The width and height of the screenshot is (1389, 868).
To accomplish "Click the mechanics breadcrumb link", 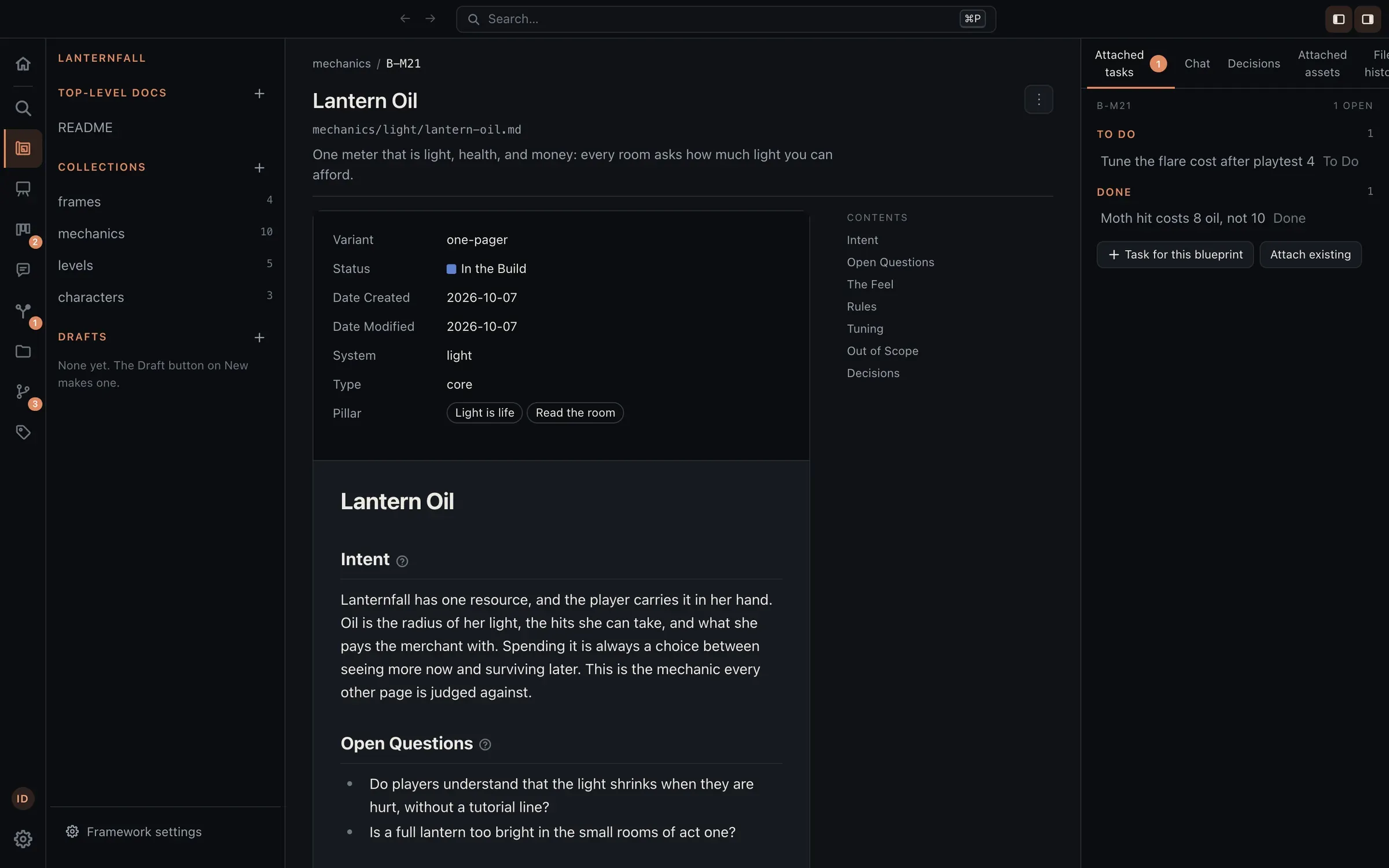I will tap(341, 64).
